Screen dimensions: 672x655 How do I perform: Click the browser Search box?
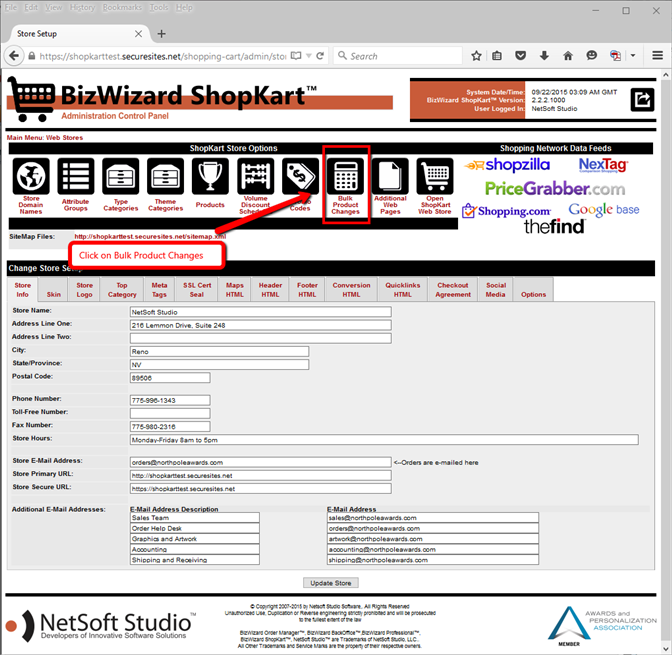click(398, 56)
